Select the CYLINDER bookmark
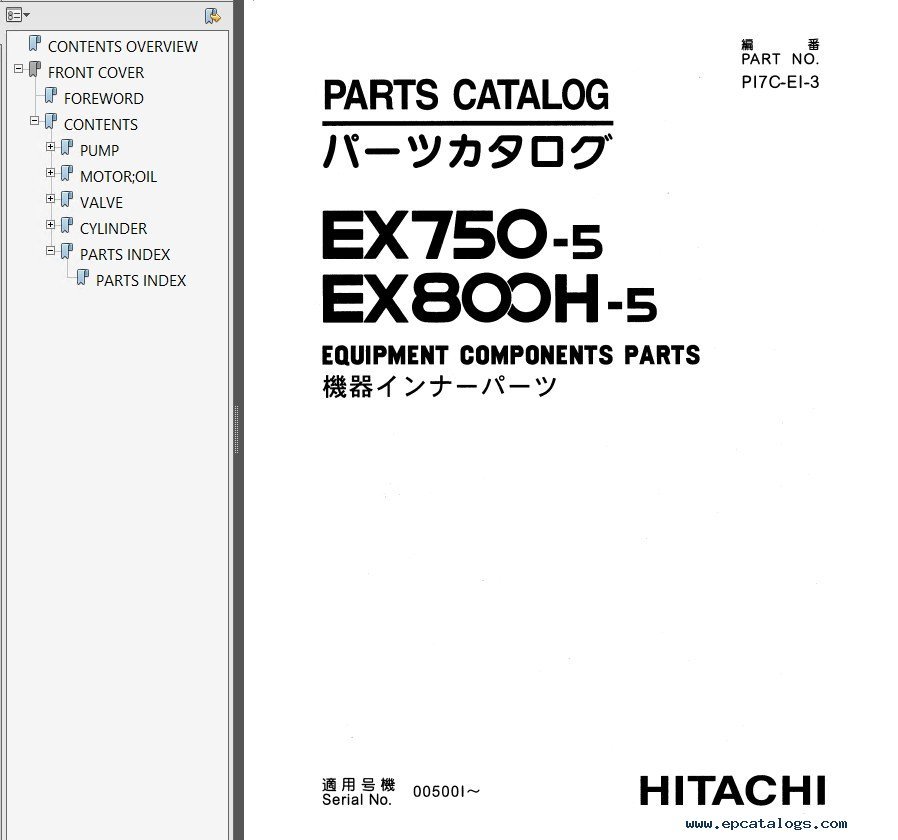Image resolution: width=898 pixels, height=840 pixels. pos(113,228)
